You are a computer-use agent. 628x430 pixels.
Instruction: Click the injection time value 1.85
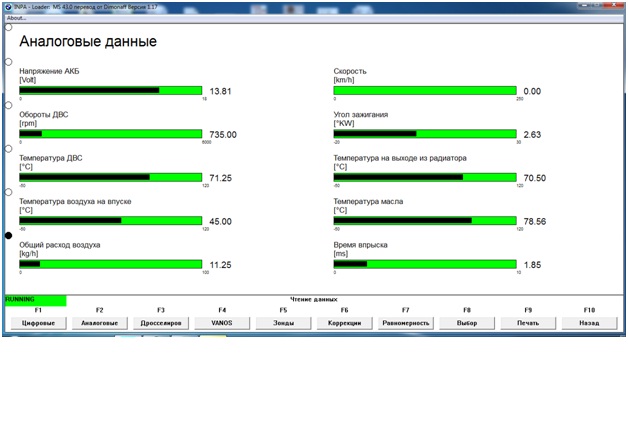point(532,265)
